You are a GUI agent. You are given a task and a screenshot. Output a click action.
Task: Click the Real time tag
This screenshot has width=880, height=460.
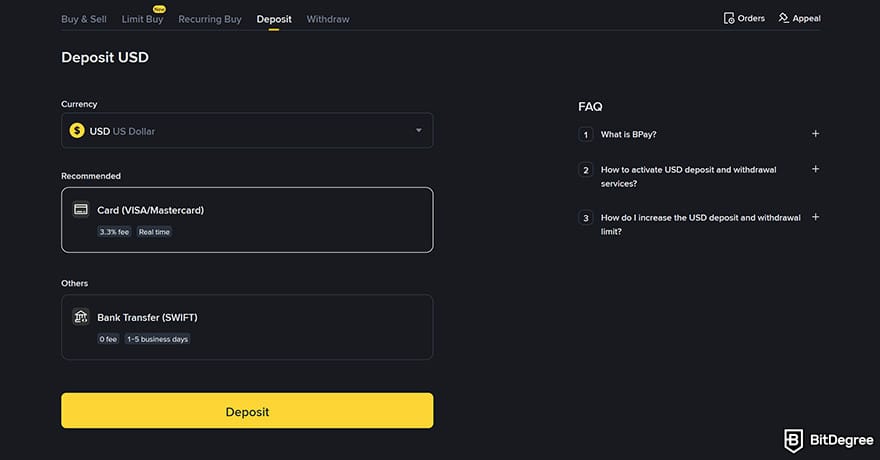(x=154, y=232)
